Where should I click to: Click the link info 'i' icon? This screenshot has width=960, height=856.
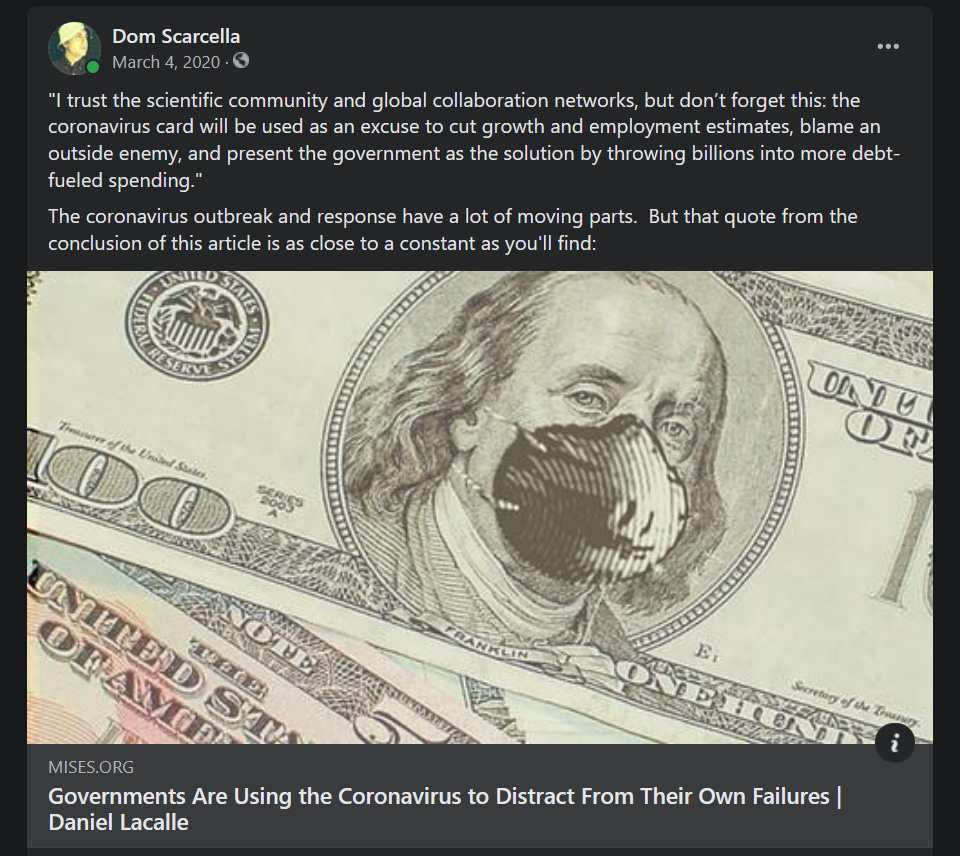click(x=894, y=743)
